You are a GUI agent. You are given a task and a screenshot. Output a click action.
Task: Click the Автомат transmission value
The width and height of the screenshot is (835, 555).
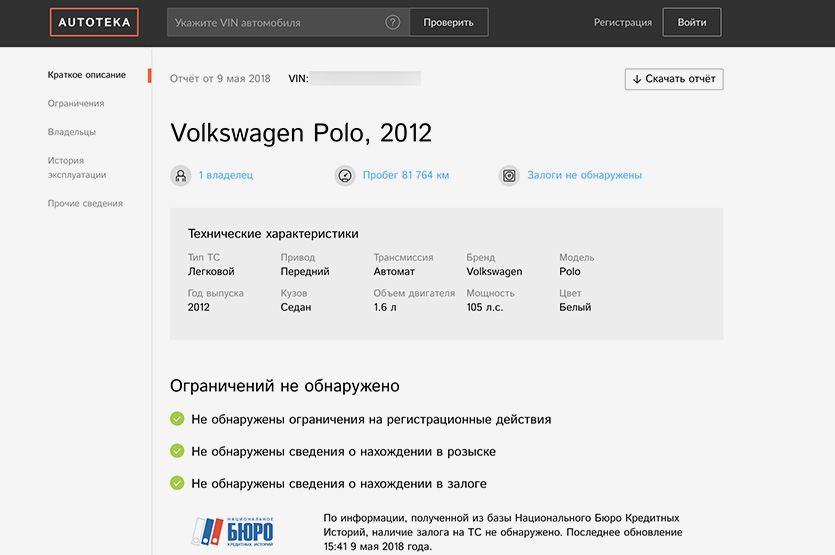coord(394,272)
